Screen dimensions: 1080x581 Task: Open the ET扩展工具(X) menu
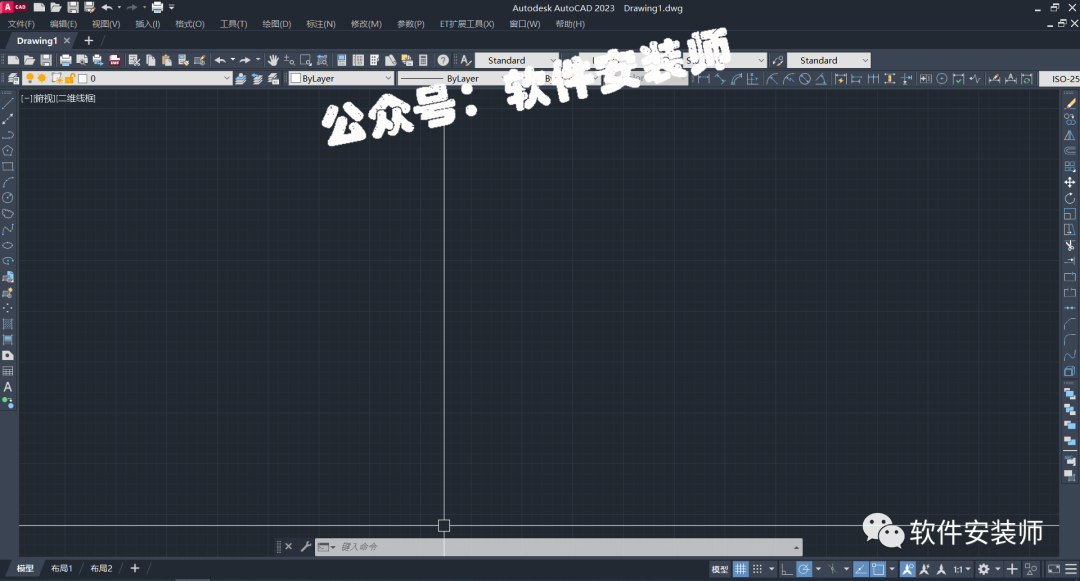[467, 24]
